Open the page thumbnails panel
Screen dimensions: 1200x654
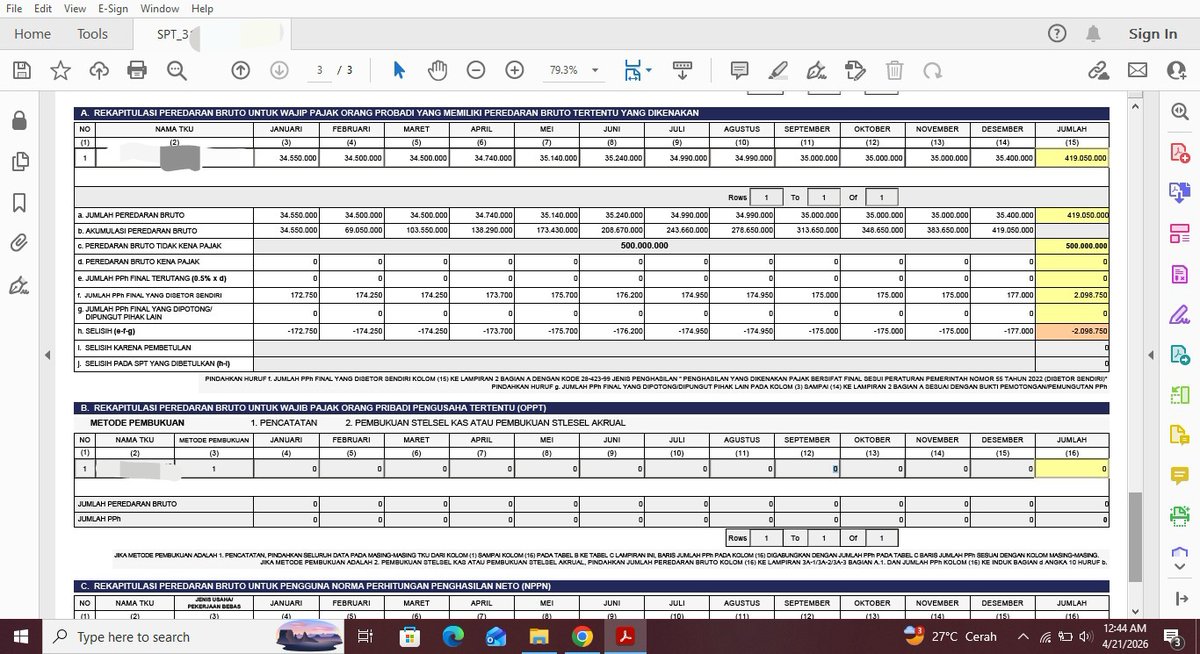click(18, 161)
